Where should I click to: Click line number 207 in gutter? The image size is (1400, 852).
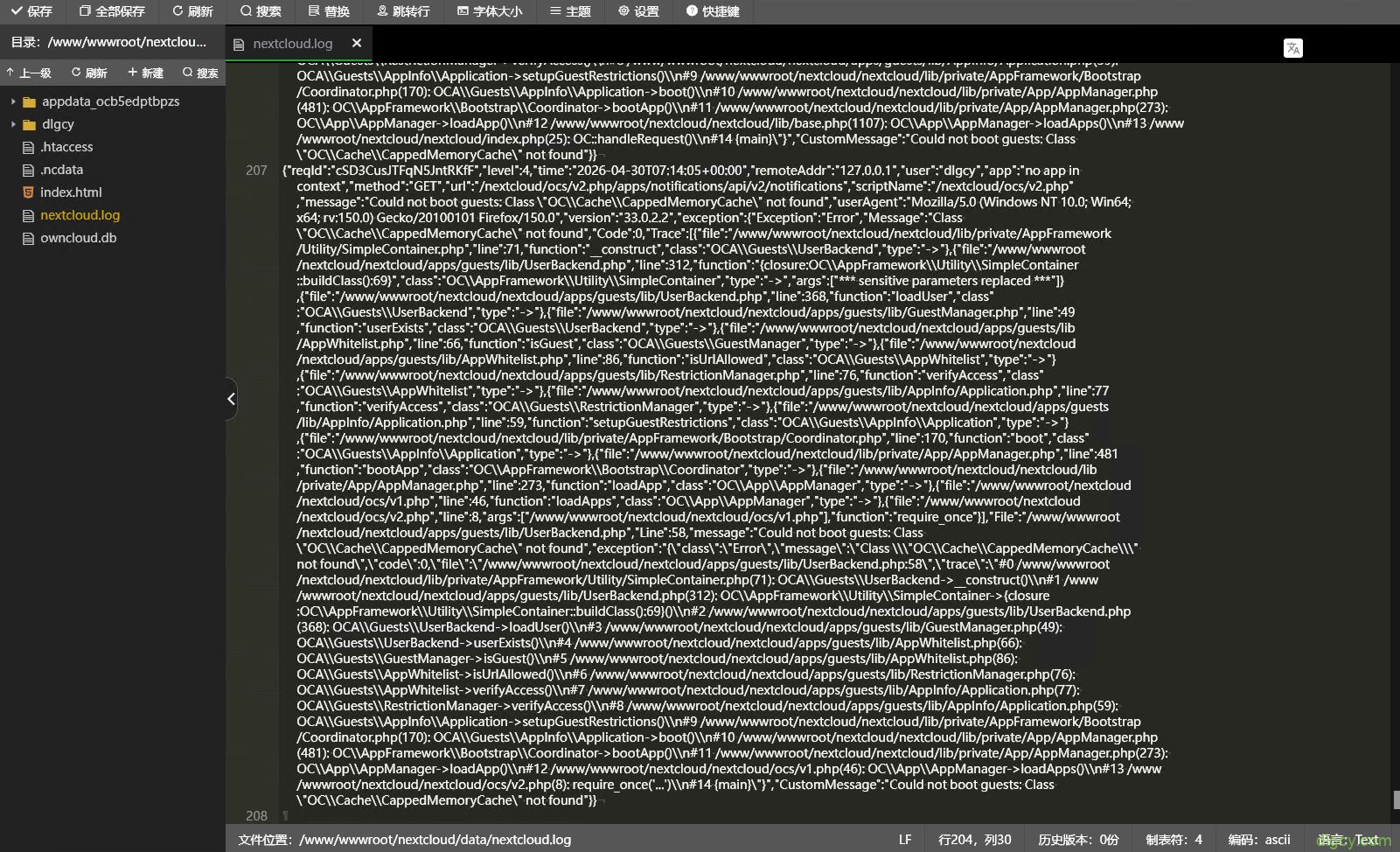[x=256, y=171]
